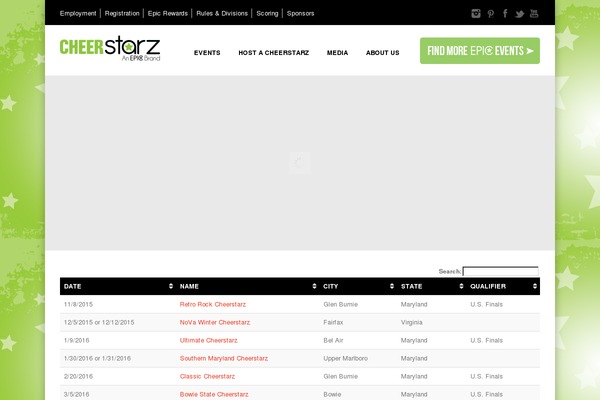
Task: Click Find More Epic Events button
Action: coord(480,51)
